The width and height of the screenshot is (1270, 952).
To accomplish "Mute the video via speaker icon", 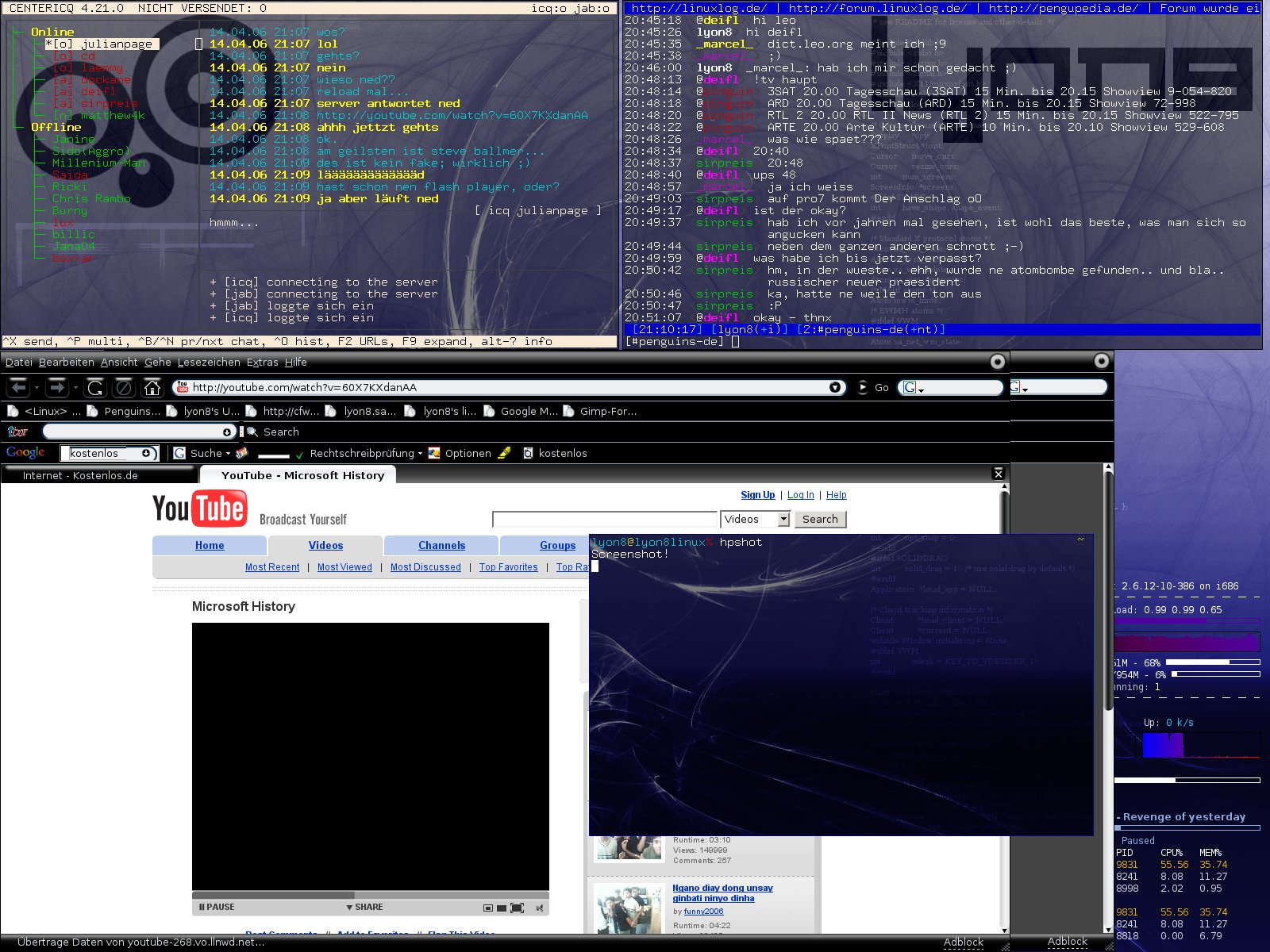I will [540, 908].
